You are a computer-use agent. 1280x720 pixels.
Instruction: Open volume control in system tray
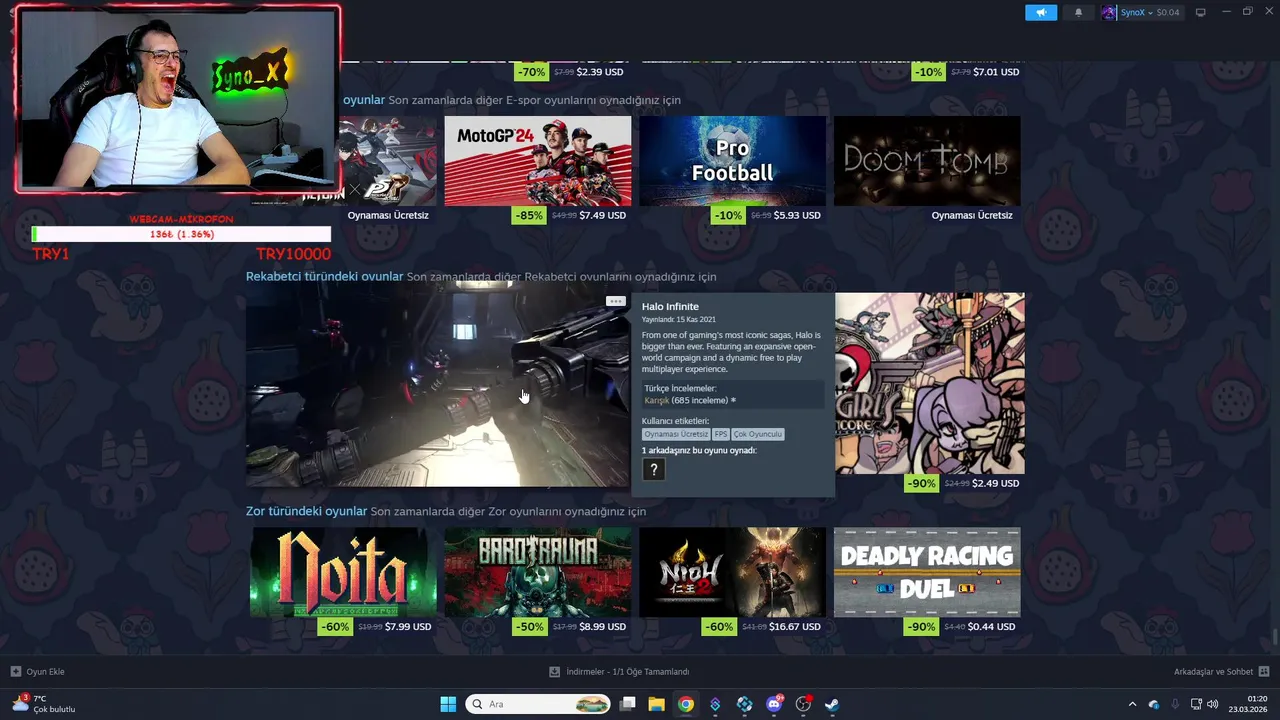tap(1213, 704)
